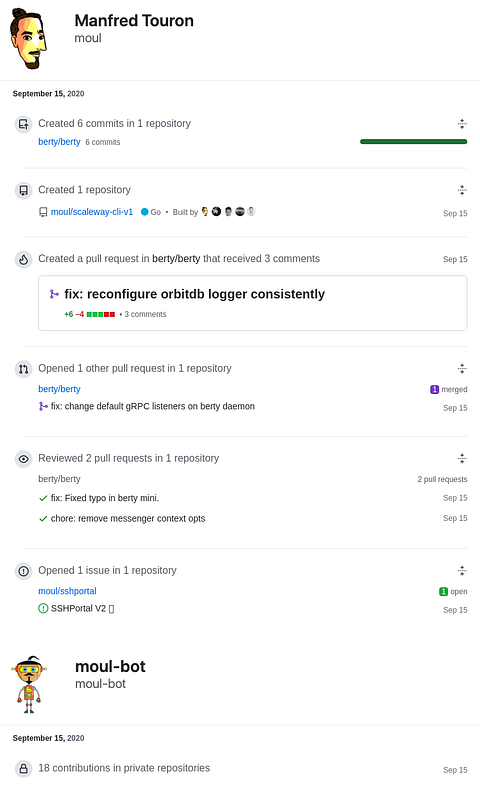
Task: Click the moul-bot robot avatar
Action: coord(29,684)
